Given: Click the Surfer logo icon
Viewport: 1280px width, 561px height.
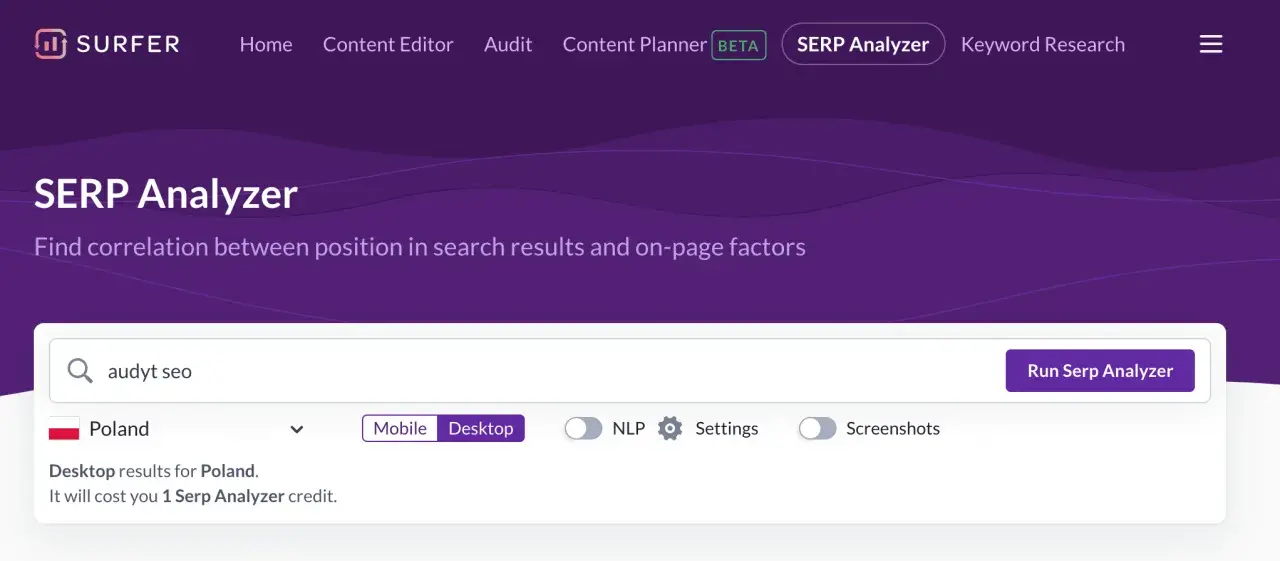Looking at the screenshot, I should 50,44.
